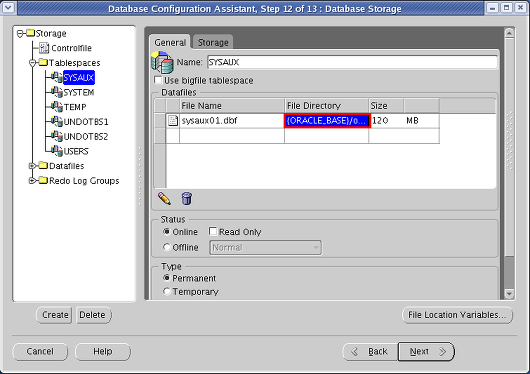Click the SYSAUX tablespace icon in tree
The image size is (530, 374).
click(56, 77)
